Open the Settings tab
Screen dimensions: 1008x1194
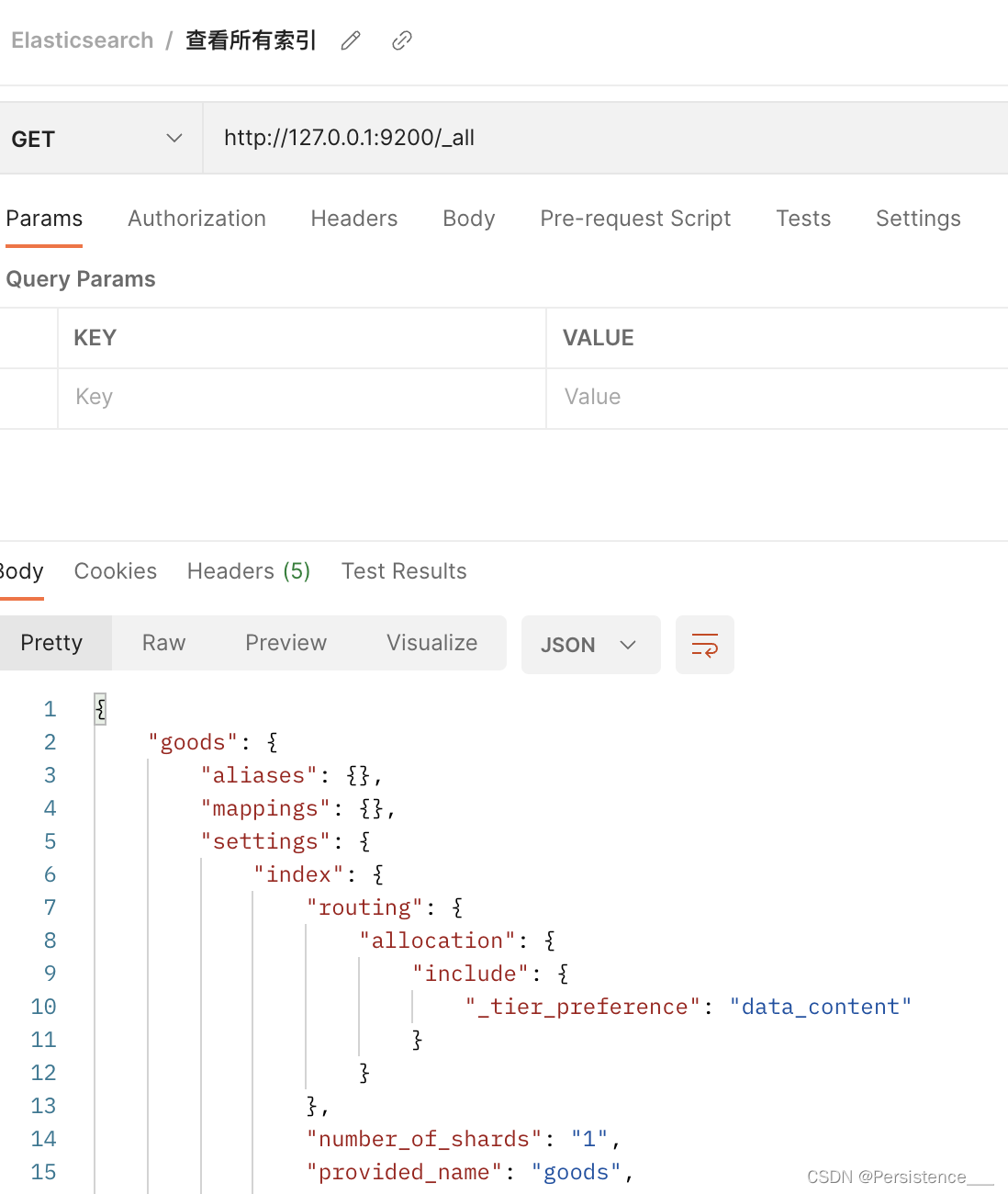[x=918, y=219]
